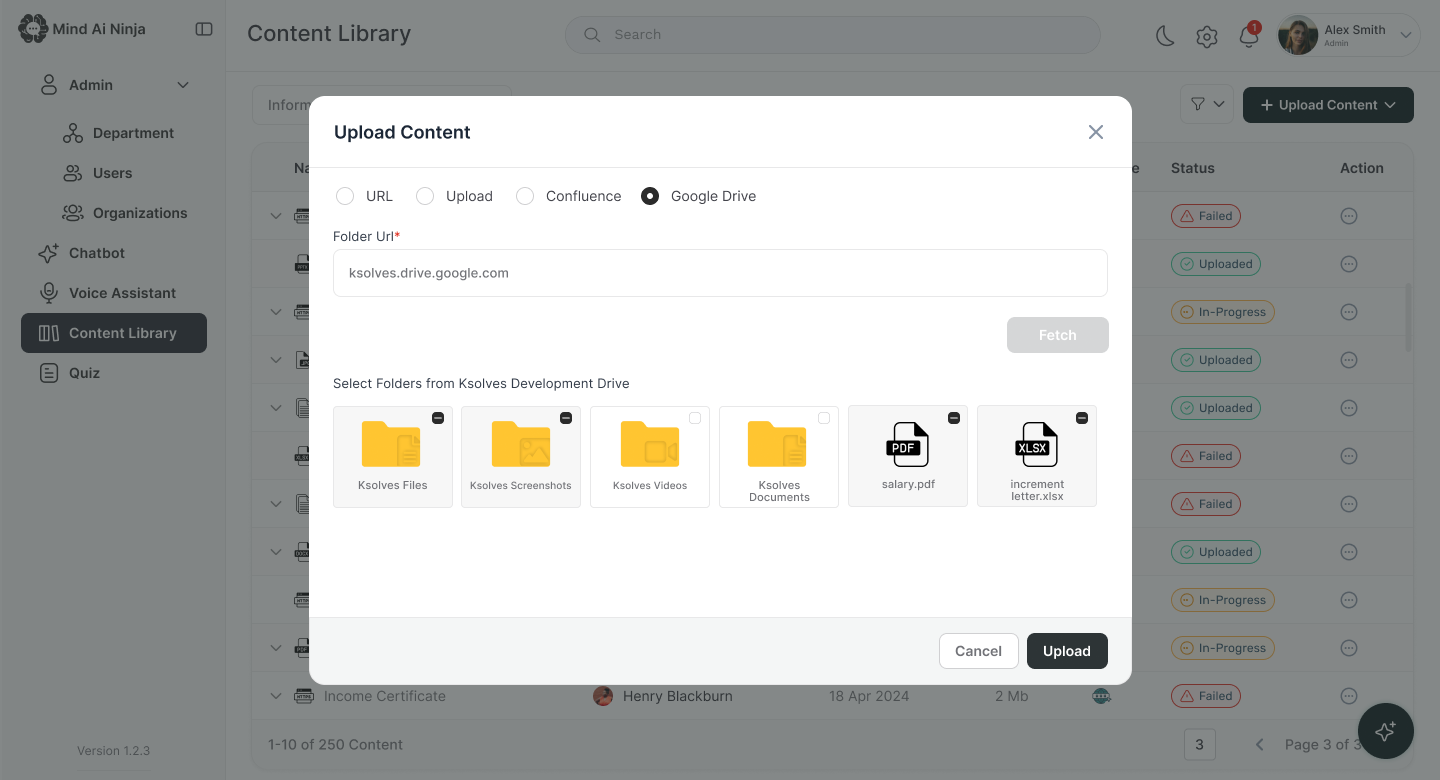Open the Upload Content dropdown button
The image size is (1440, 780).
point(1328,105)
